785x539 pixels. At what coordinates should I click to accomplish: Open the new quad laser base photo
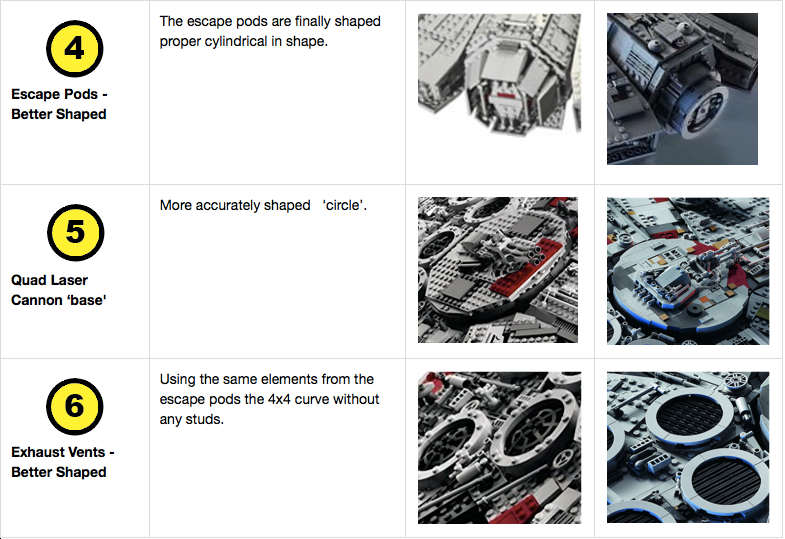click(688, 271)
